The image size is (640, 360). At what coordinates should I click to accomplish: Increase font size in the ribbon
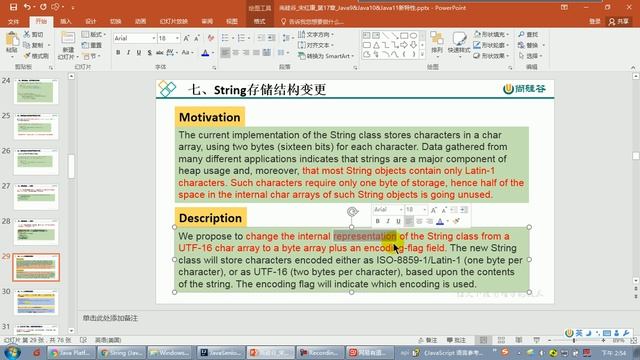tap(187, 38)
